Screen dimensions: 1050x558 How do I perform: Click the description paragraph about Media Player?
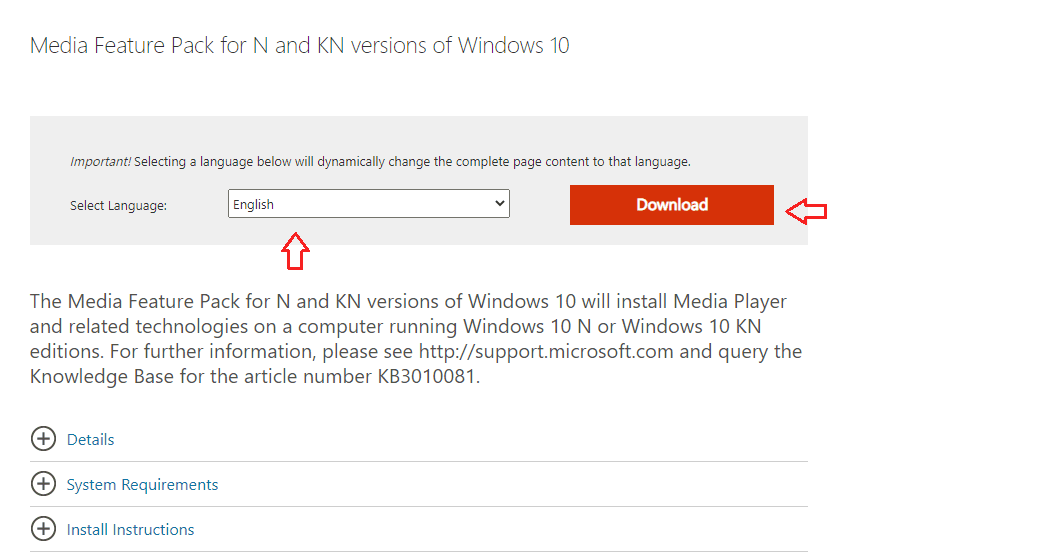(x=416, y=339)
